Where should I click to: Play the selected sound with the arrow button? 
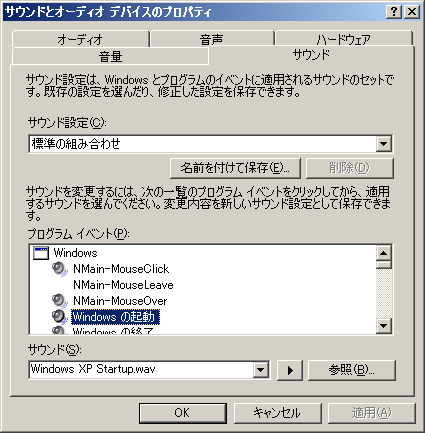click(x=290, y=370)
